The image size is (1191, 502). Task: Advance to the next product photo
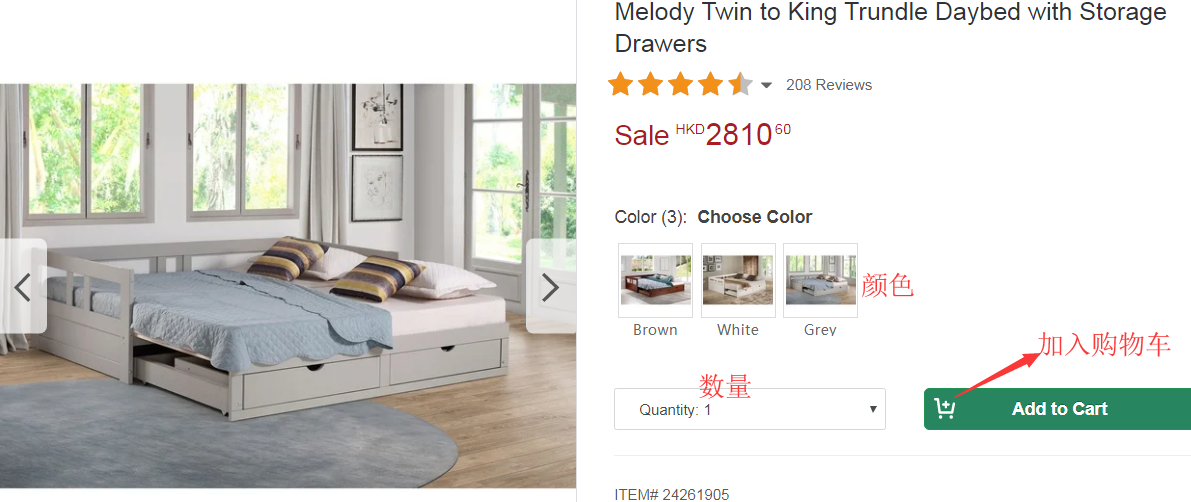(x=551, y=286)
